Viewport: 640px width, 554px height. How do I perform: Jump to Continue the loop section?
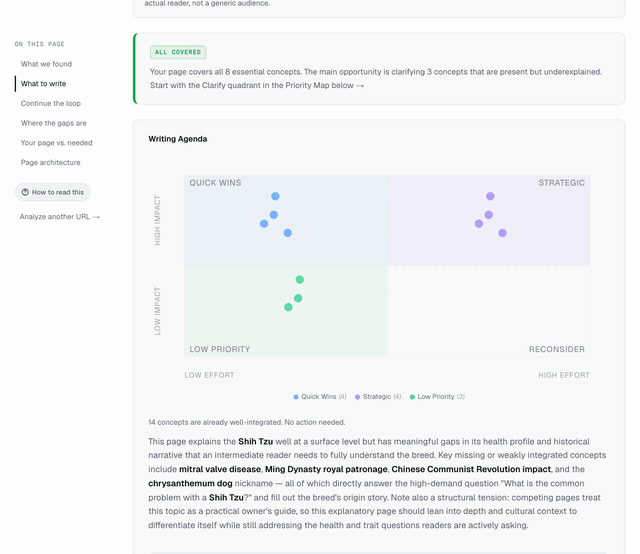pos(51,103)
